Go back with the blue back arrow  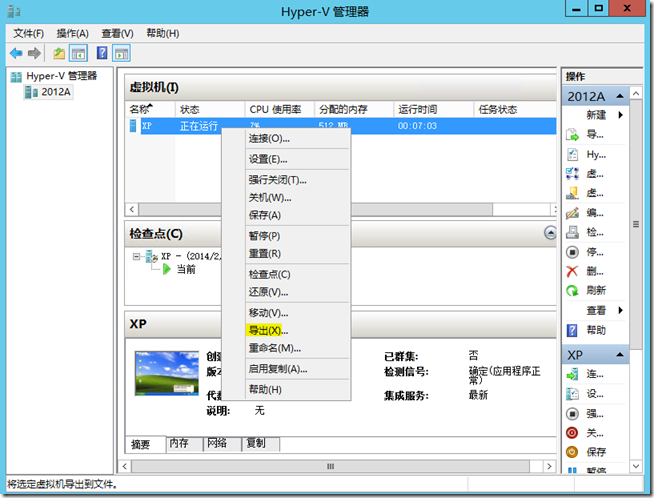tap(16, 53)
